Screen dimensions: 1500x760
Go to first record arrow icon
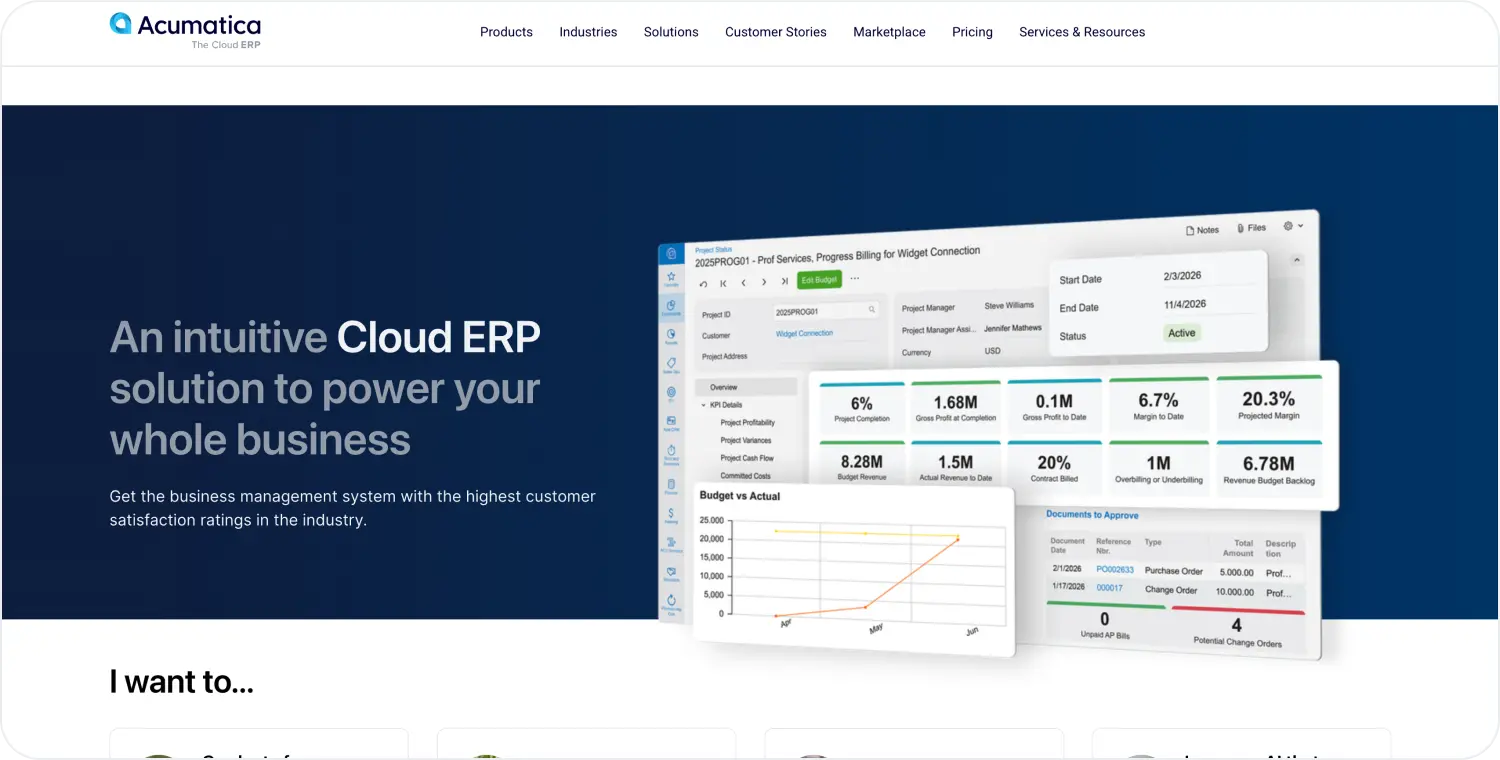[723, 283]
